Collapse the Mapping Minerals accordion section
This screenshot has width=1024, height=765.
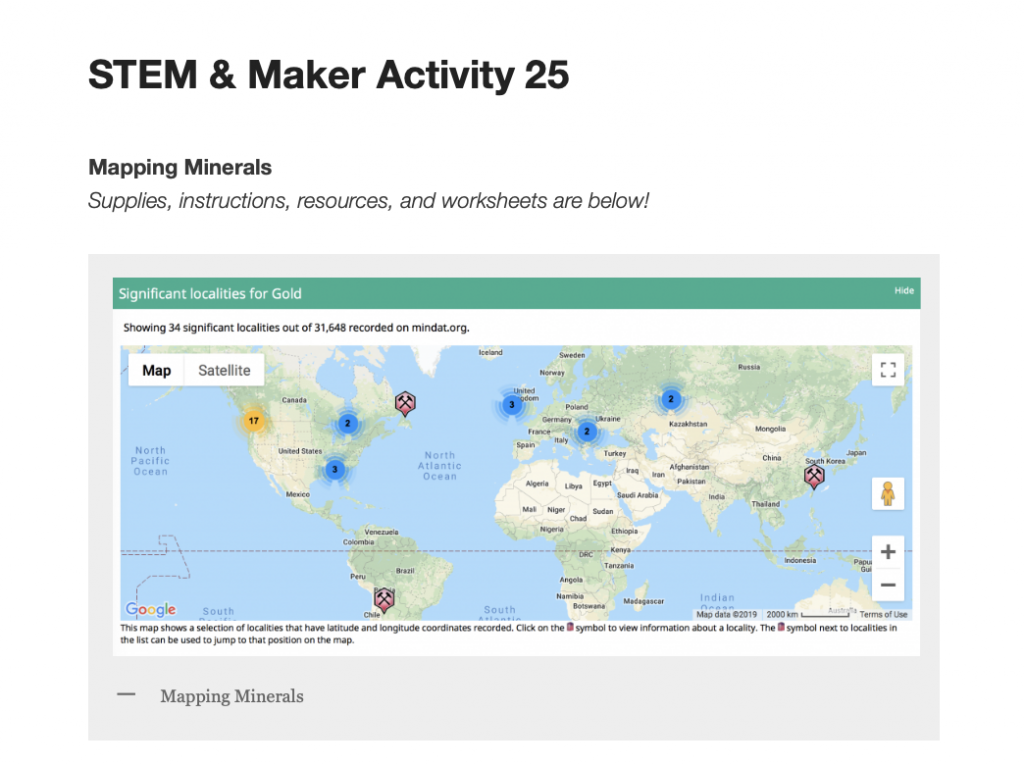pos(126,695)
